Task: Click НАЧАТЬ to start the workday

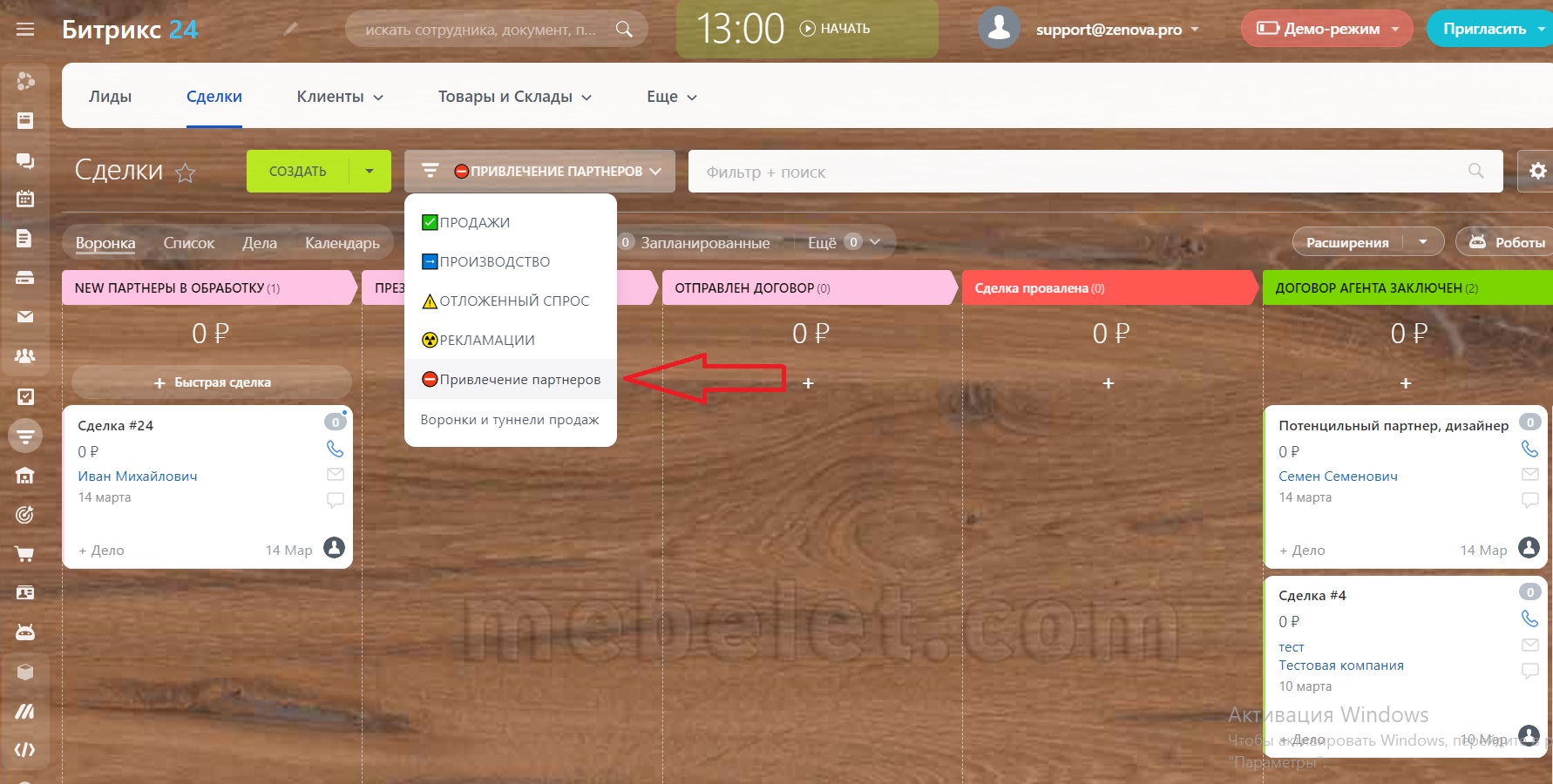Action: [835, 29]
